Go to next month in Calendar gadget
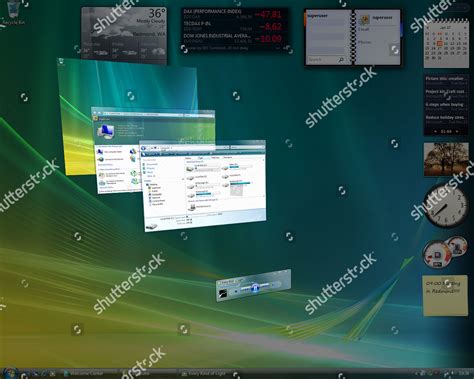Screen dimensions: 474x379 [465, 28]
